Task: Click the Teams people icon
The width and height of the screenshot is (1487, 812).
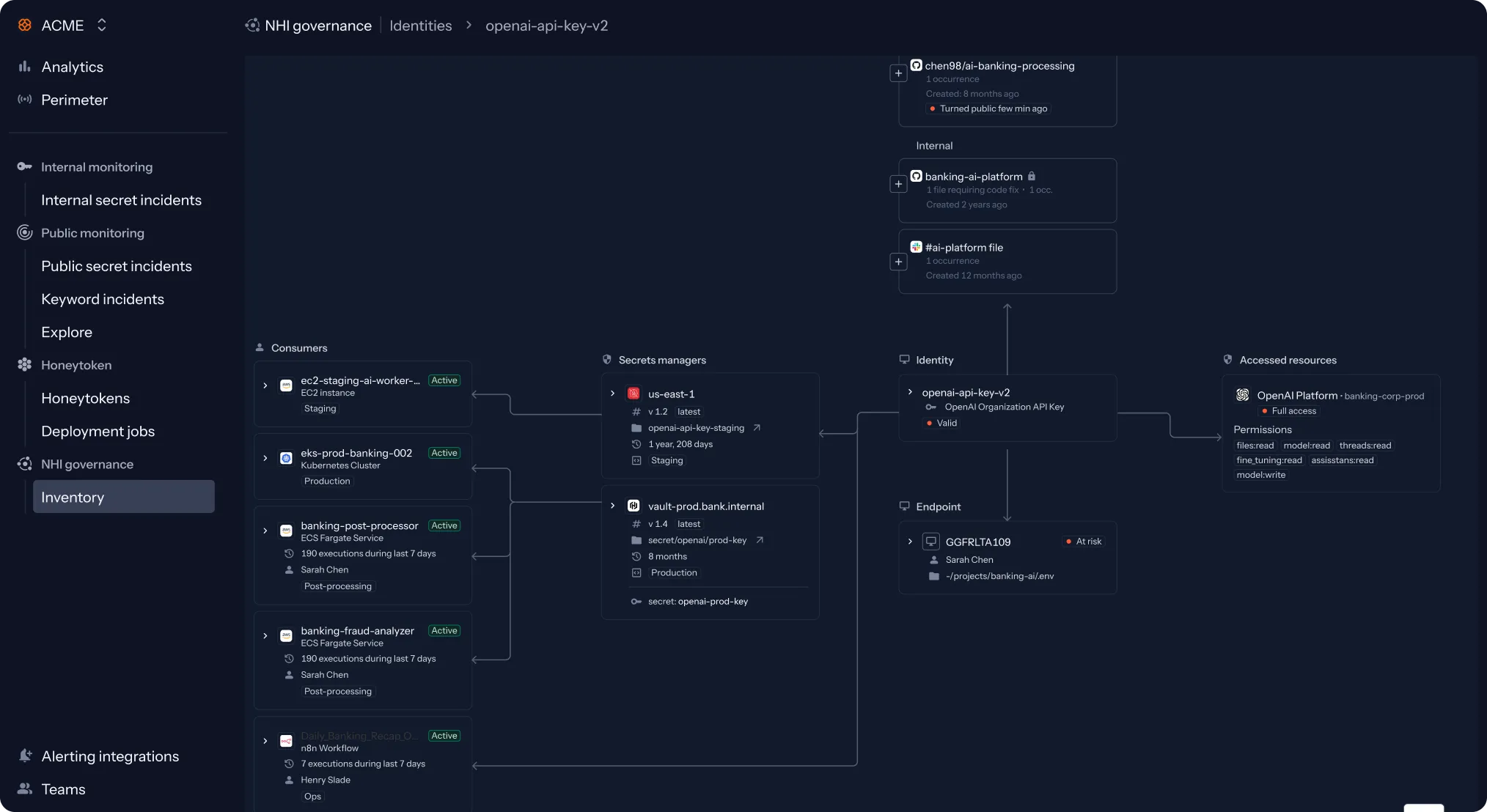Action: coord(25,789)
